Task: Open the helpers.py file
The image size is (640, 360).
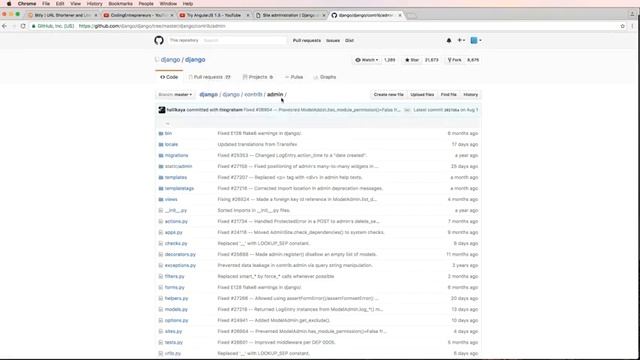Action: pos(176,299)
